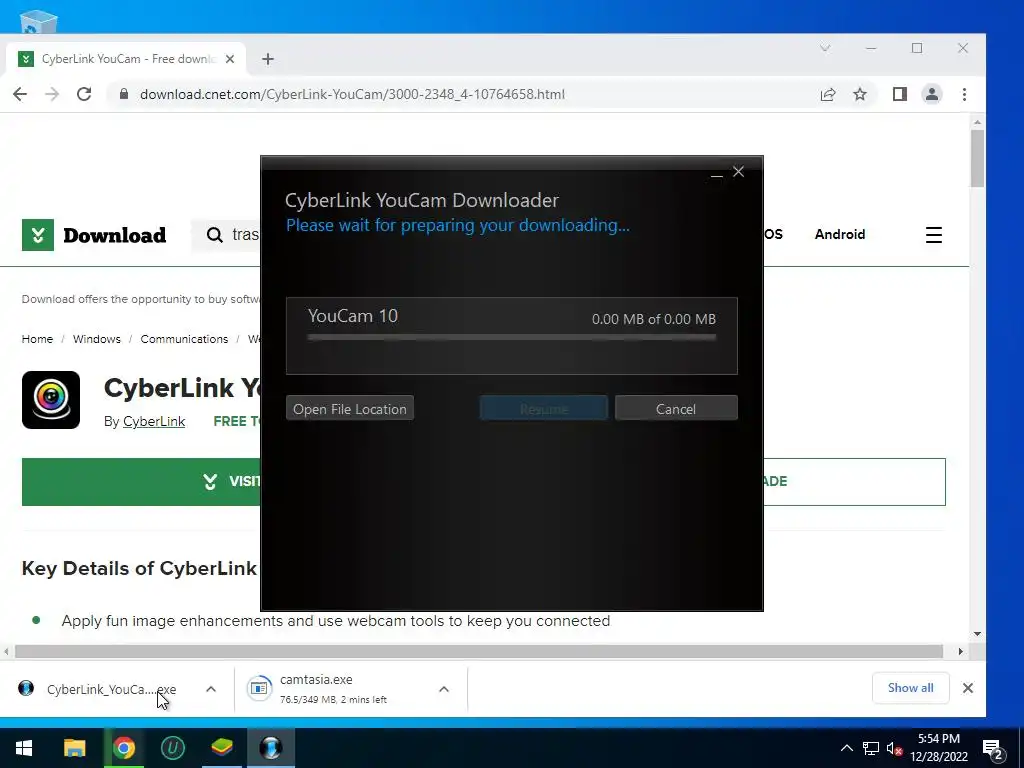Click the disabled Resume button
The image size is (1024, 768).
pos(543,408)
